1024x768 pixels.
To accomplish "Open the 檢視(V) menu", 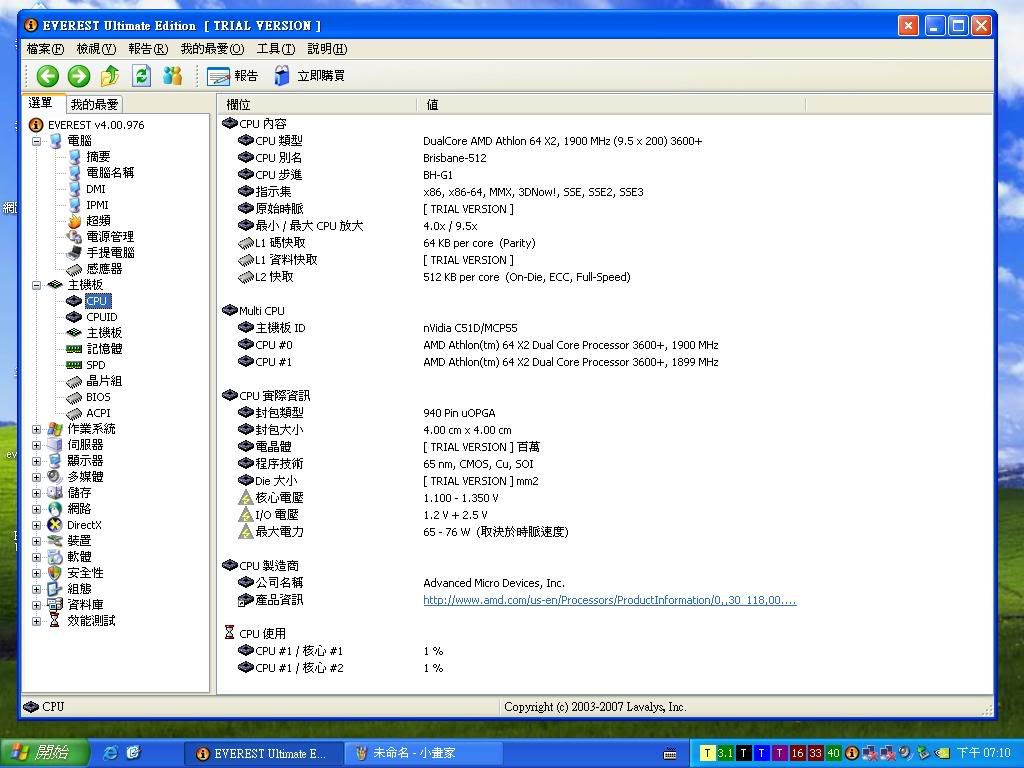I will click(x=96, y=49).
